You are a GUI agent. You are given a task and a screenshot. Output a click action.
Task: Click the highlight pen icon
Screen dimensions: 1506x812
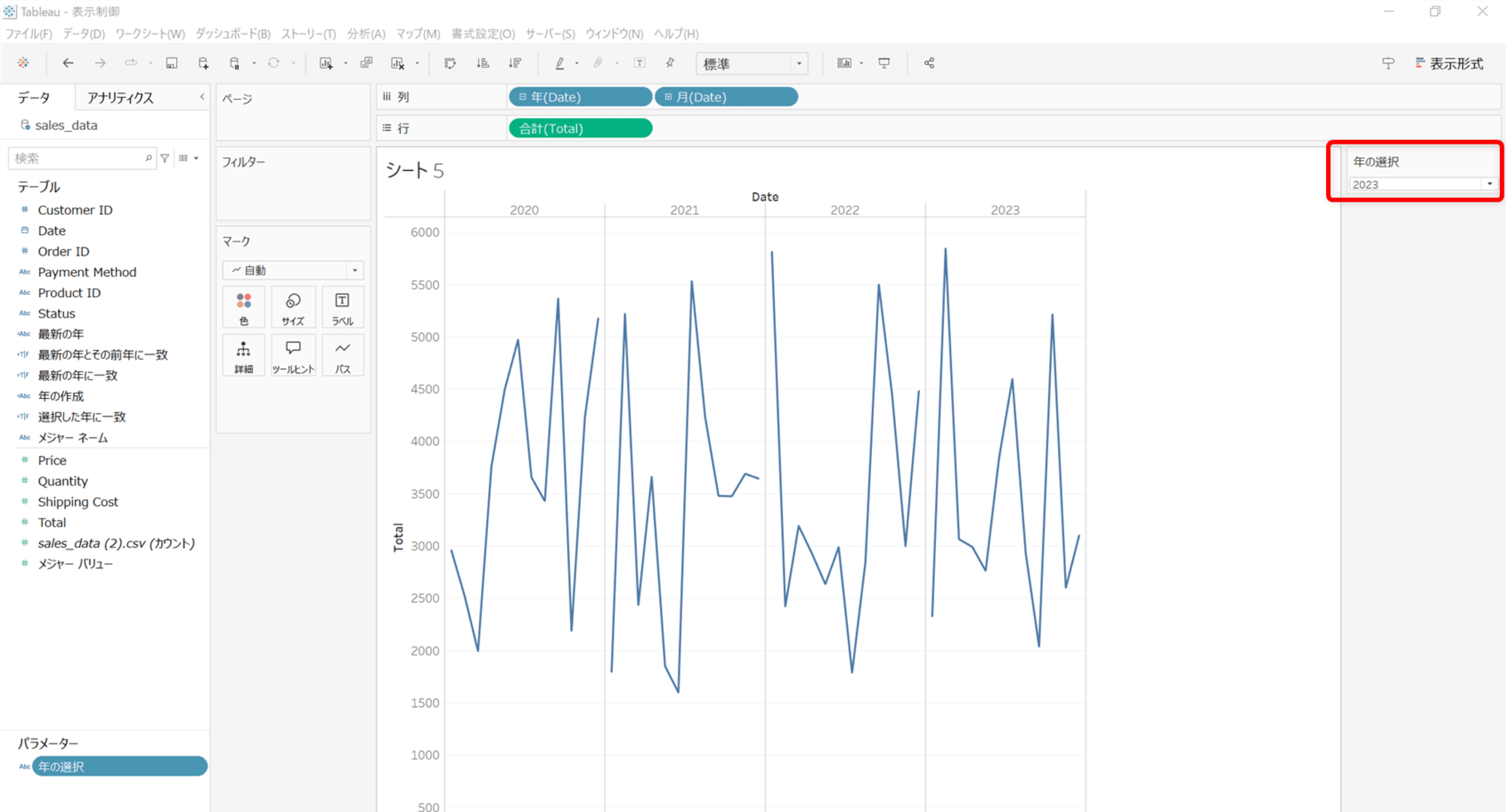click(x=559, y=63)
